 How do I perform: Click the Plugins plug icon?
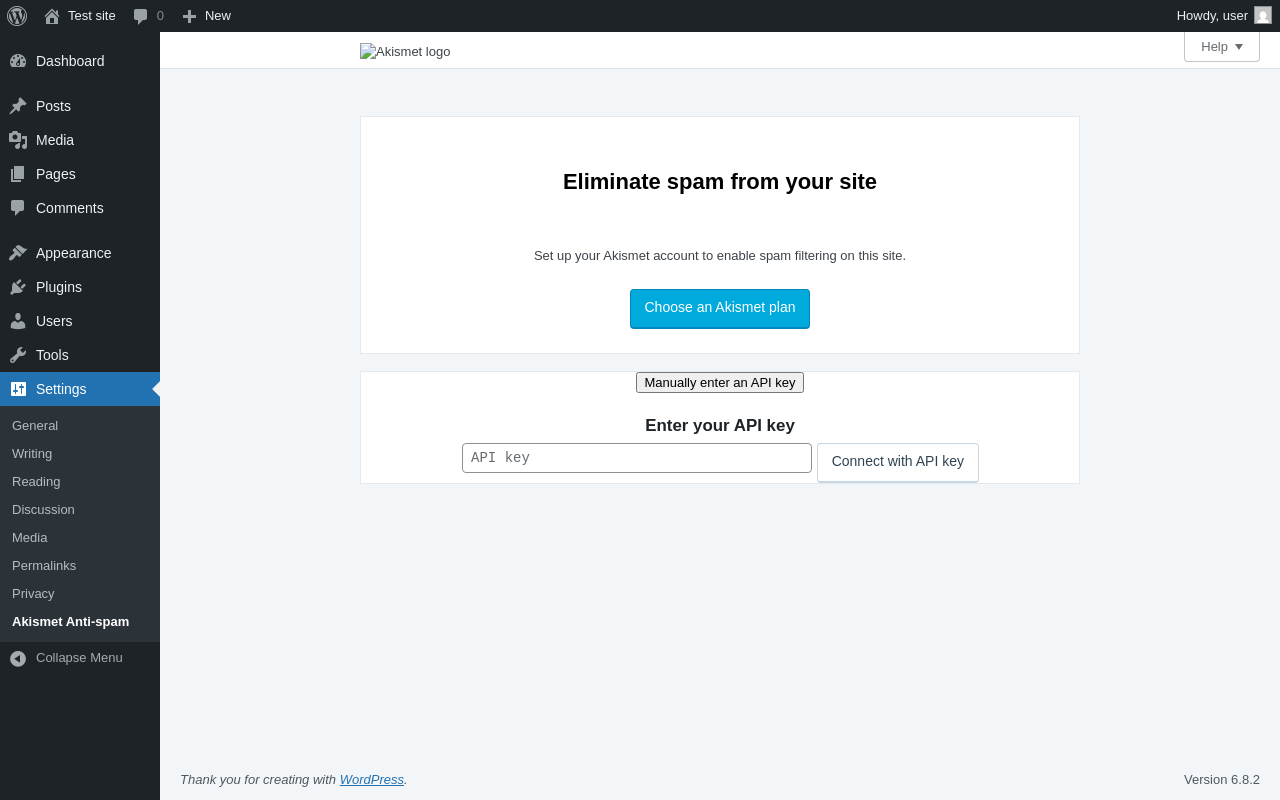click(x=18, y=287)
